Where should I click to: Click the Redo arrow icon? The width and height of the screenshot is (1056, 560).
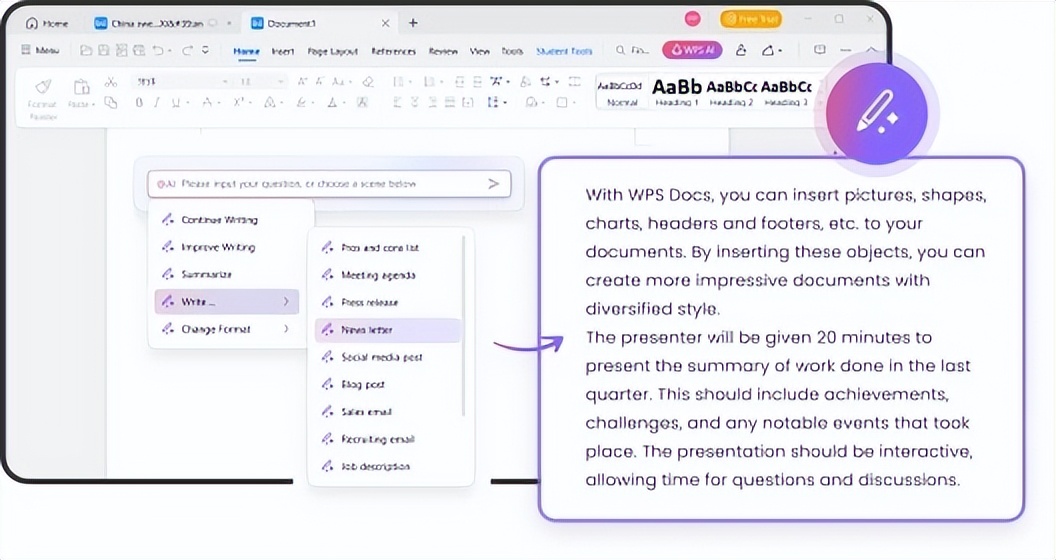[x=187, y=50]
